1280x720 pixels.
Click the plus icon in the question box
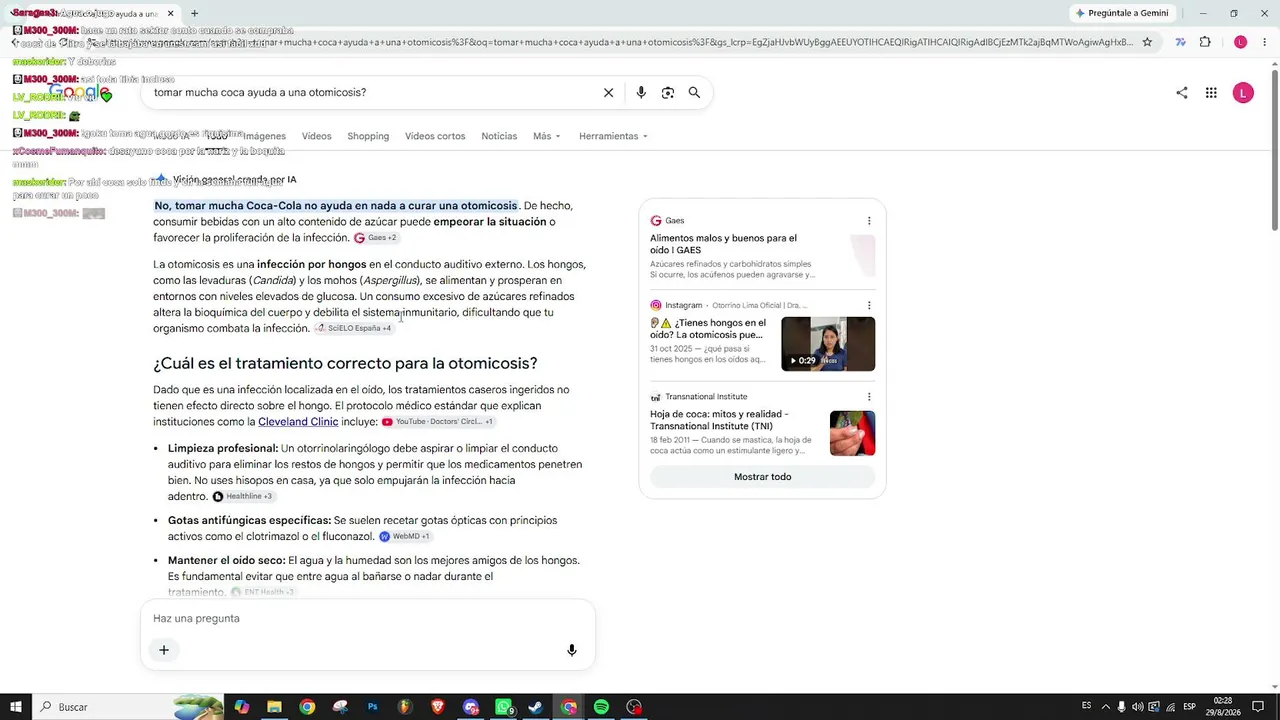tap(164, 650)
